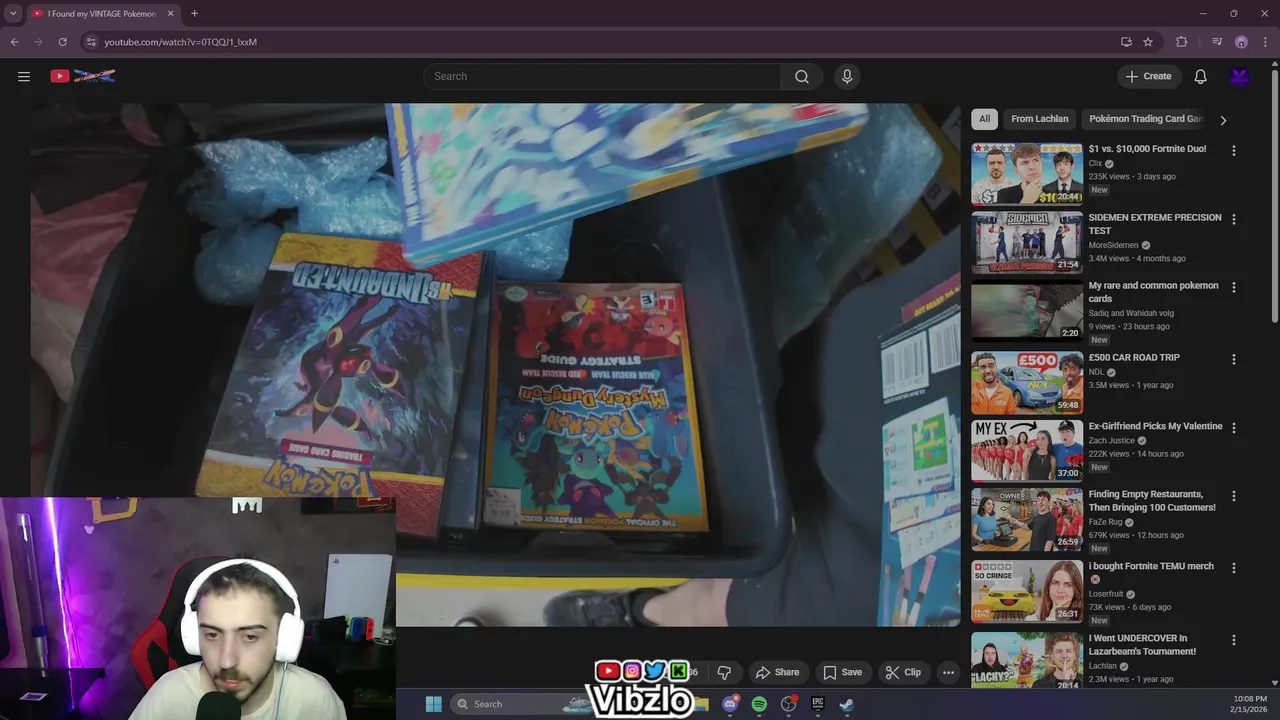Click the YouTube search input field

point(602,76)
